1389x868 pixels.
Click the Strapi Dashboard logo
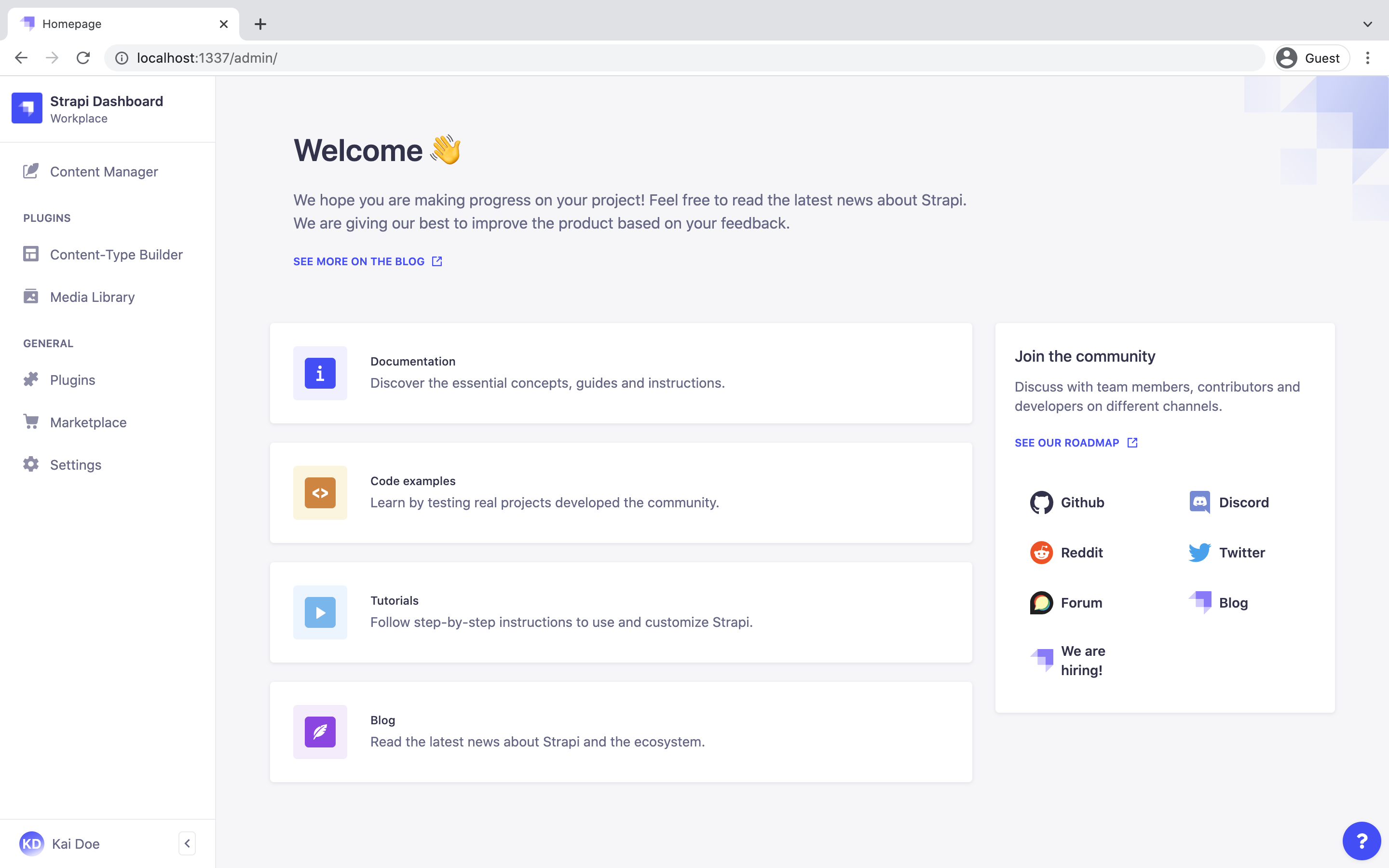point(27,108)
